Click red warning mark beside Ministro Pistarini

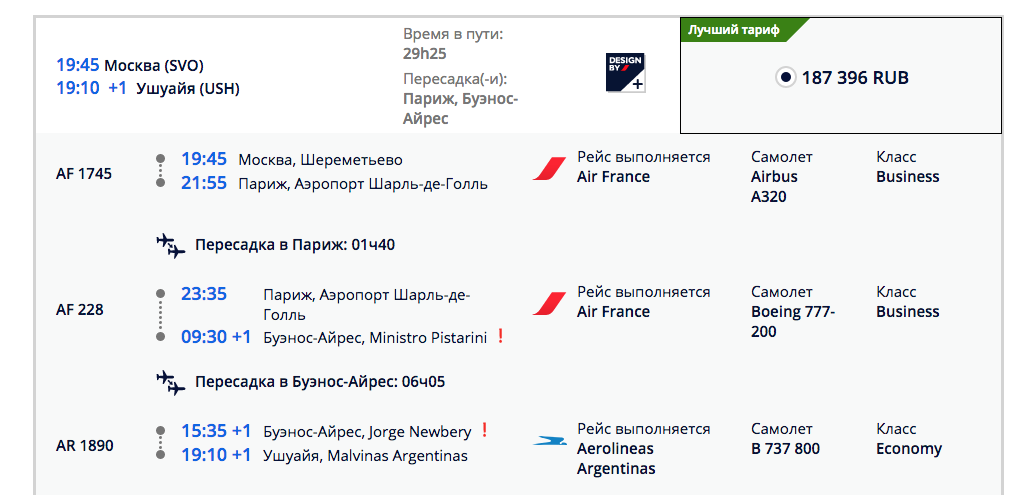point(500,337)
